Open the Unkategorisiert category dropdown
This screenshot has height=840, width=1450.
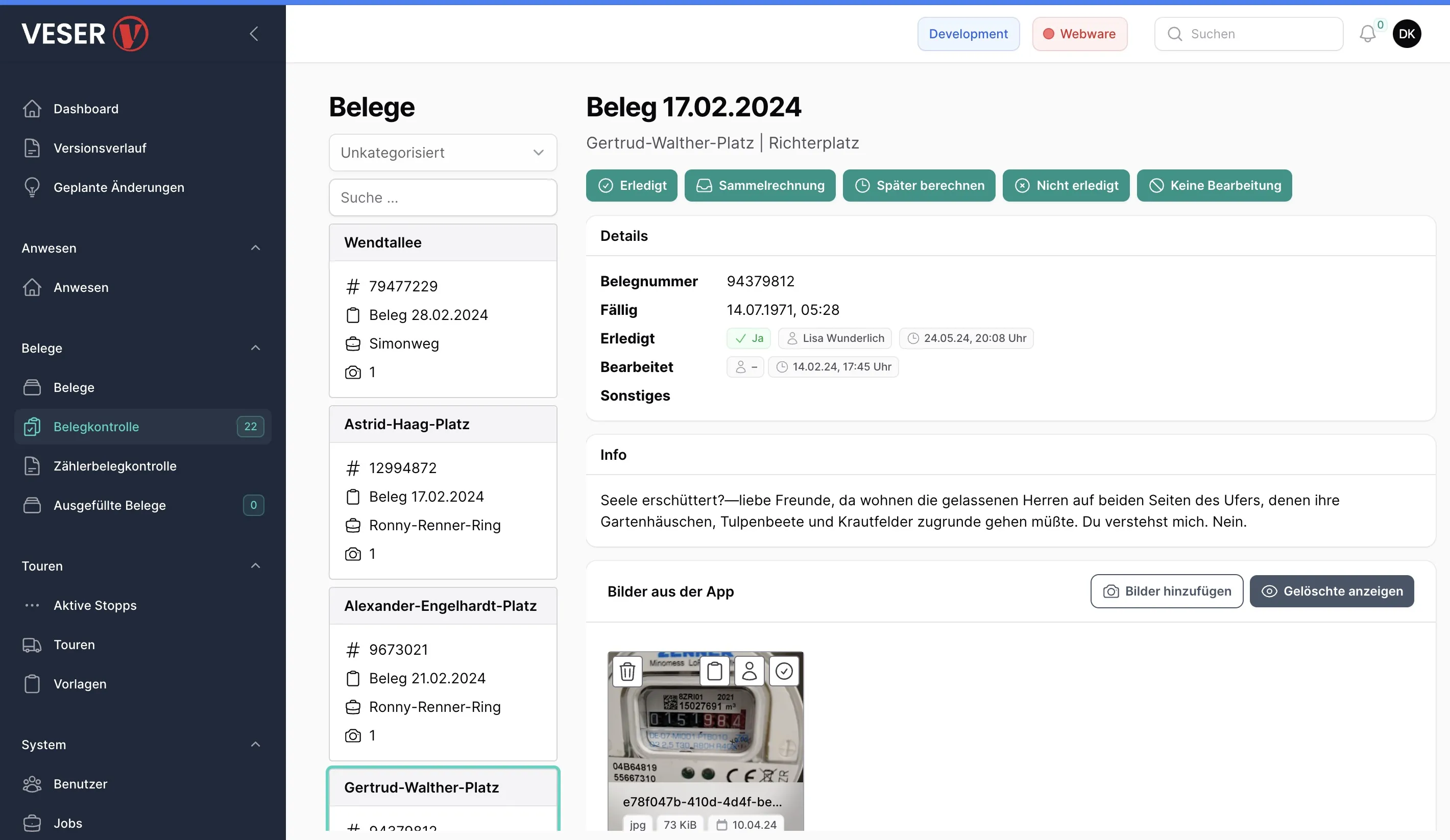(443, 153)
